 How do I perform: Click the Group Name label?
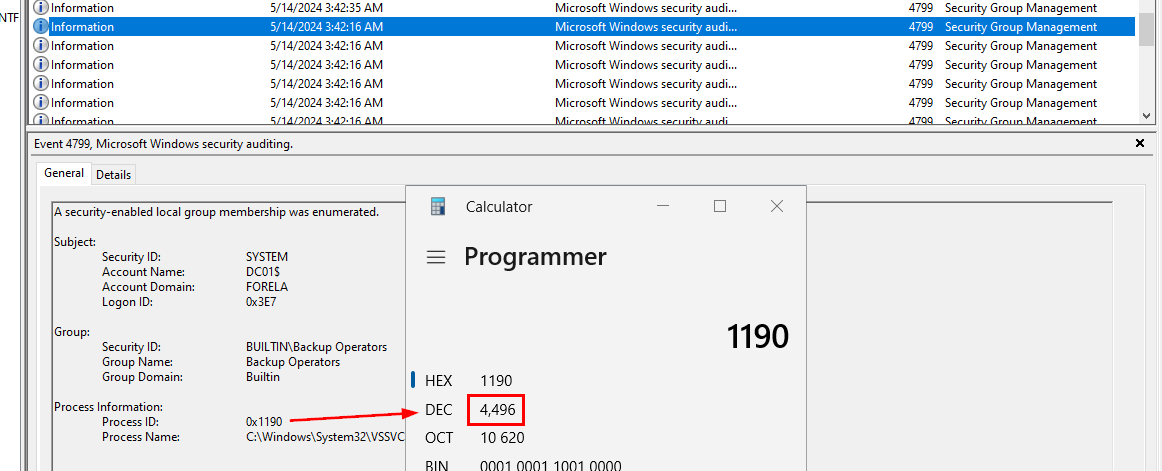[137, 361]
